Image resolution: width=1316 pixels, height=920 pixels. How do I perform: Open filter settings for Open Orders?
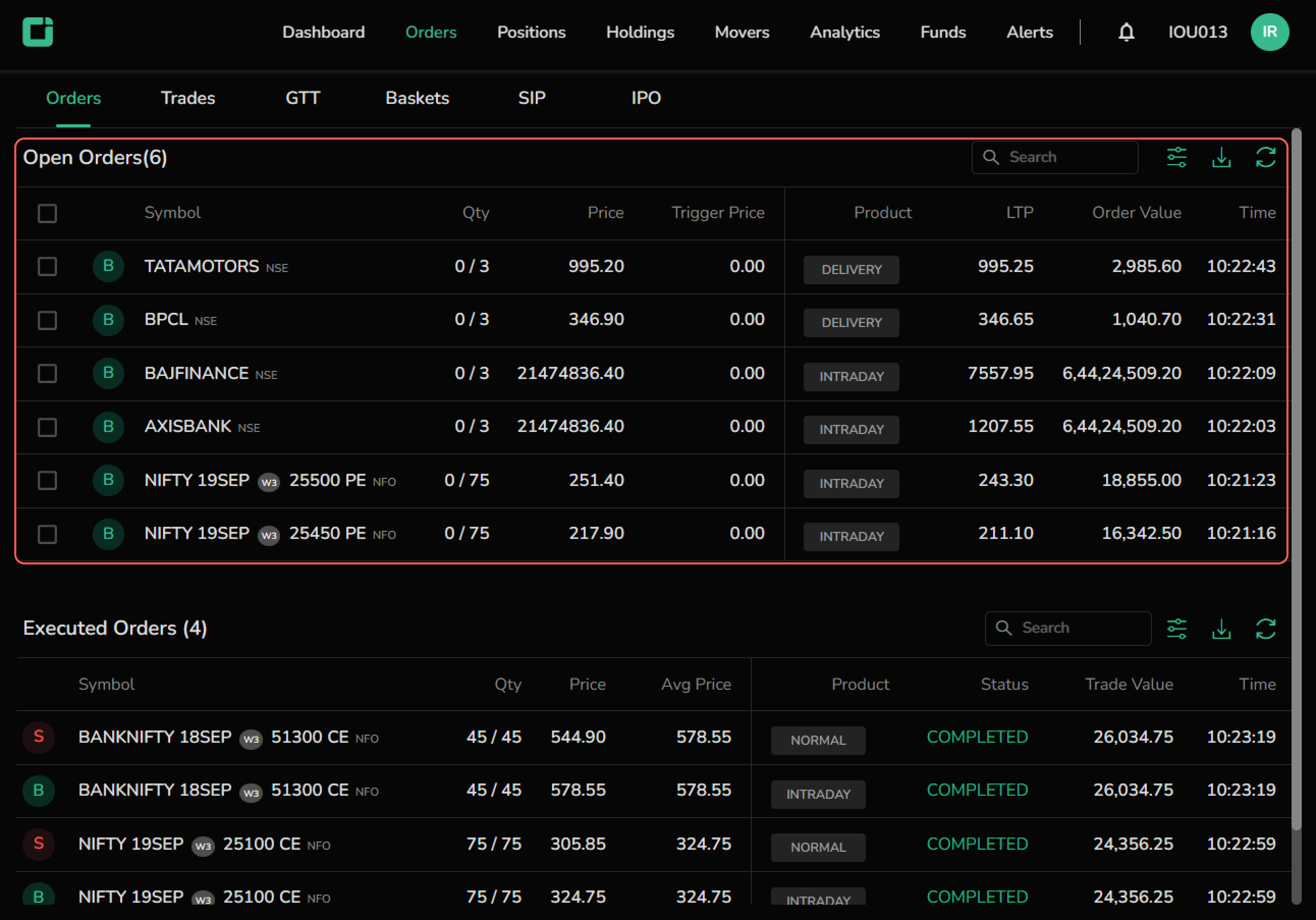tap(1177, 157)
